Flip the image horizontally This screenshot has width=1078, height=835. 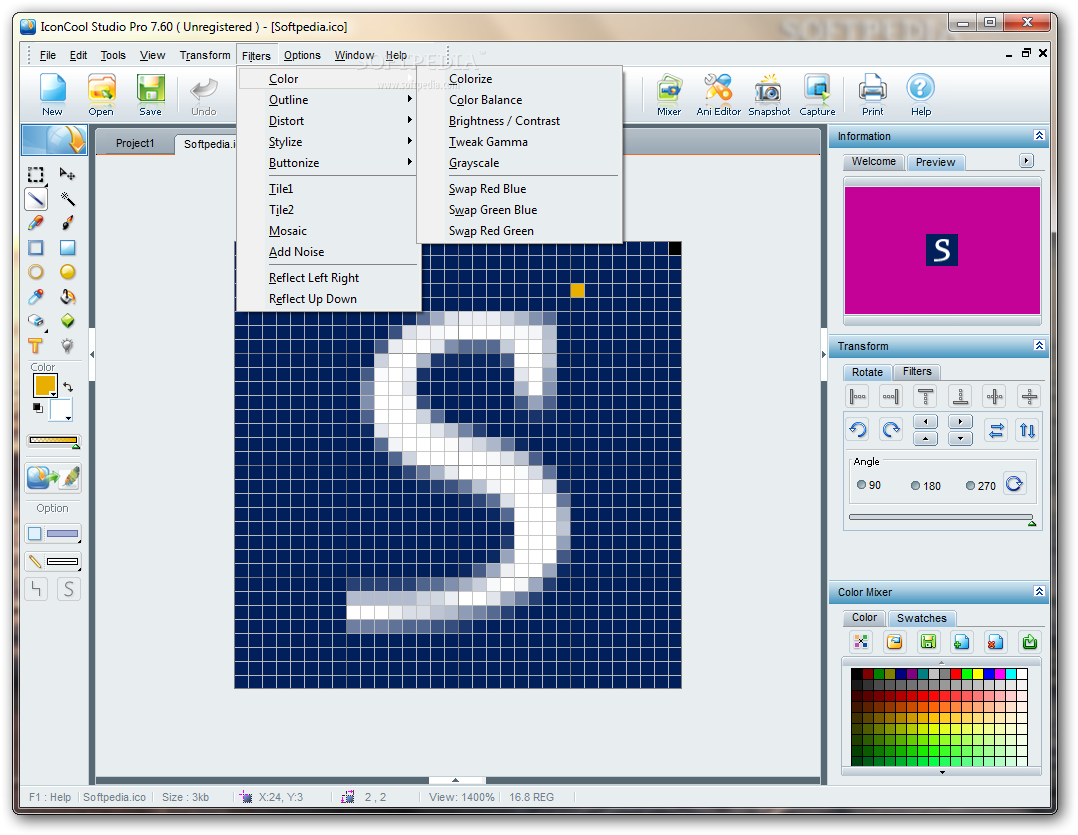point(996,430)
